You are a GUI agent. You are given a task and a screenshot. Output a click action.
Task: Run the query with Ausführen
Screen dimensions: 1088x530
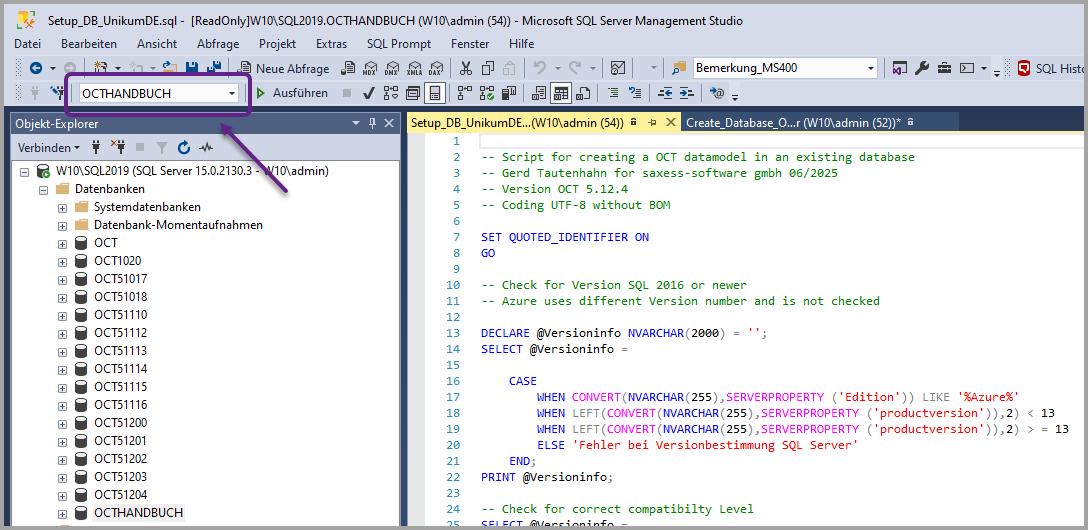pyautogui.click(x=291, y=93)
